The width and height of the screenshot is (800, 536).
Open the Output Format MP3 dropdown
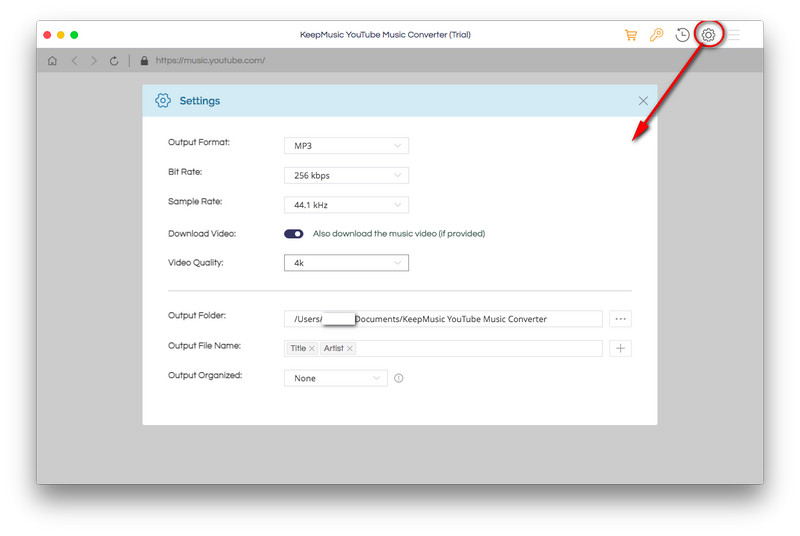click(346, 146)
